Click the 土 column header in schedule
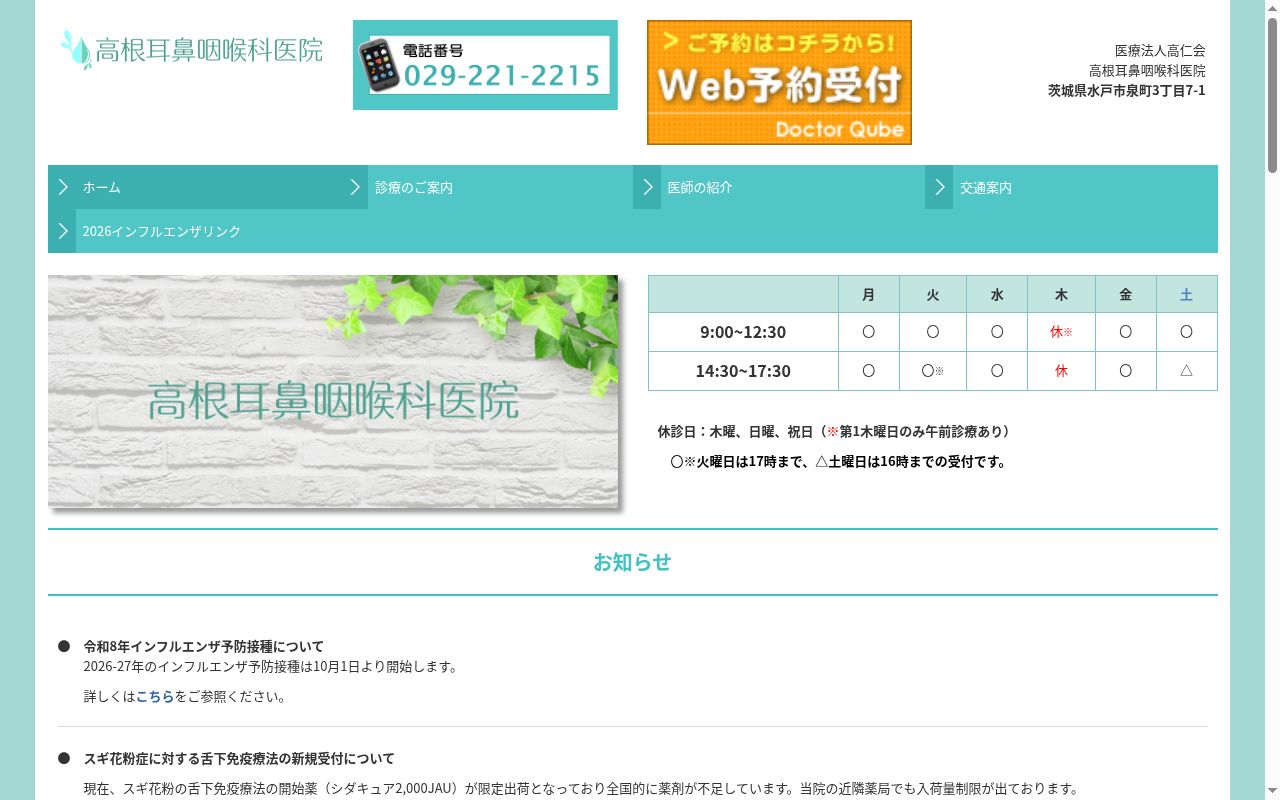 click(x=1186, y=294)
